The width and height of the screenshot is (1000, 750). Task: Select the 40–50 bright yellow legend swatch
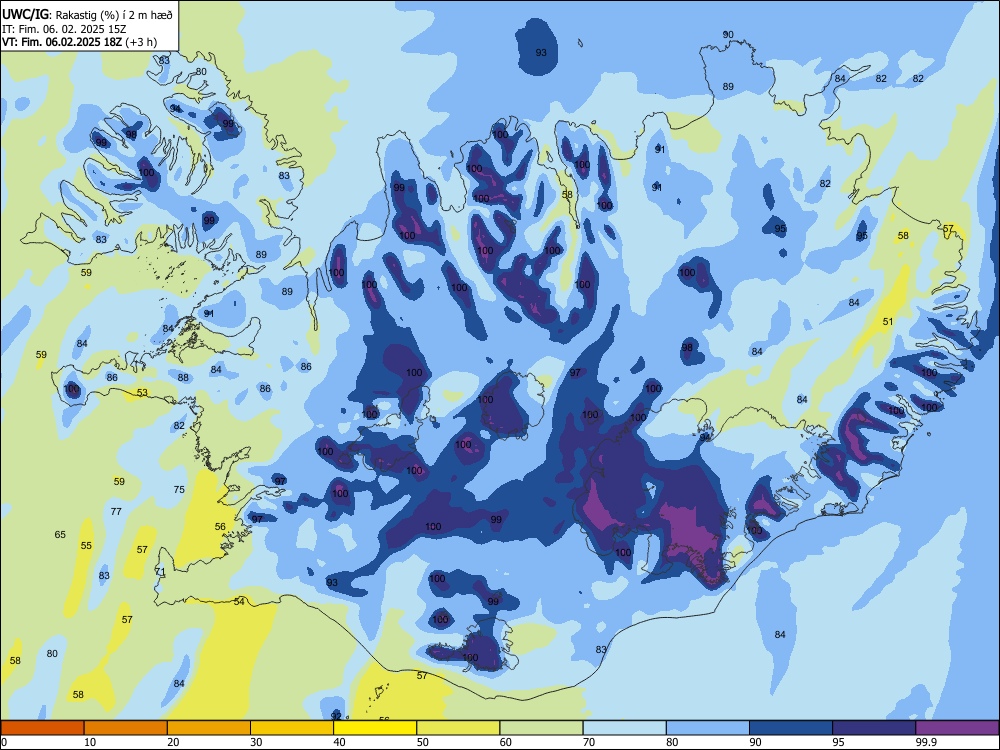tap(375, 728)
